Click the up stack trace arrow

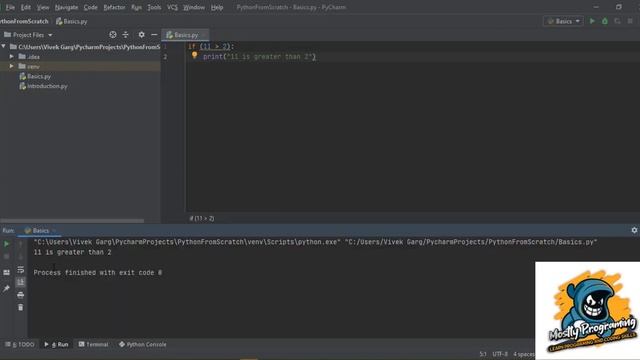point(20,244)
